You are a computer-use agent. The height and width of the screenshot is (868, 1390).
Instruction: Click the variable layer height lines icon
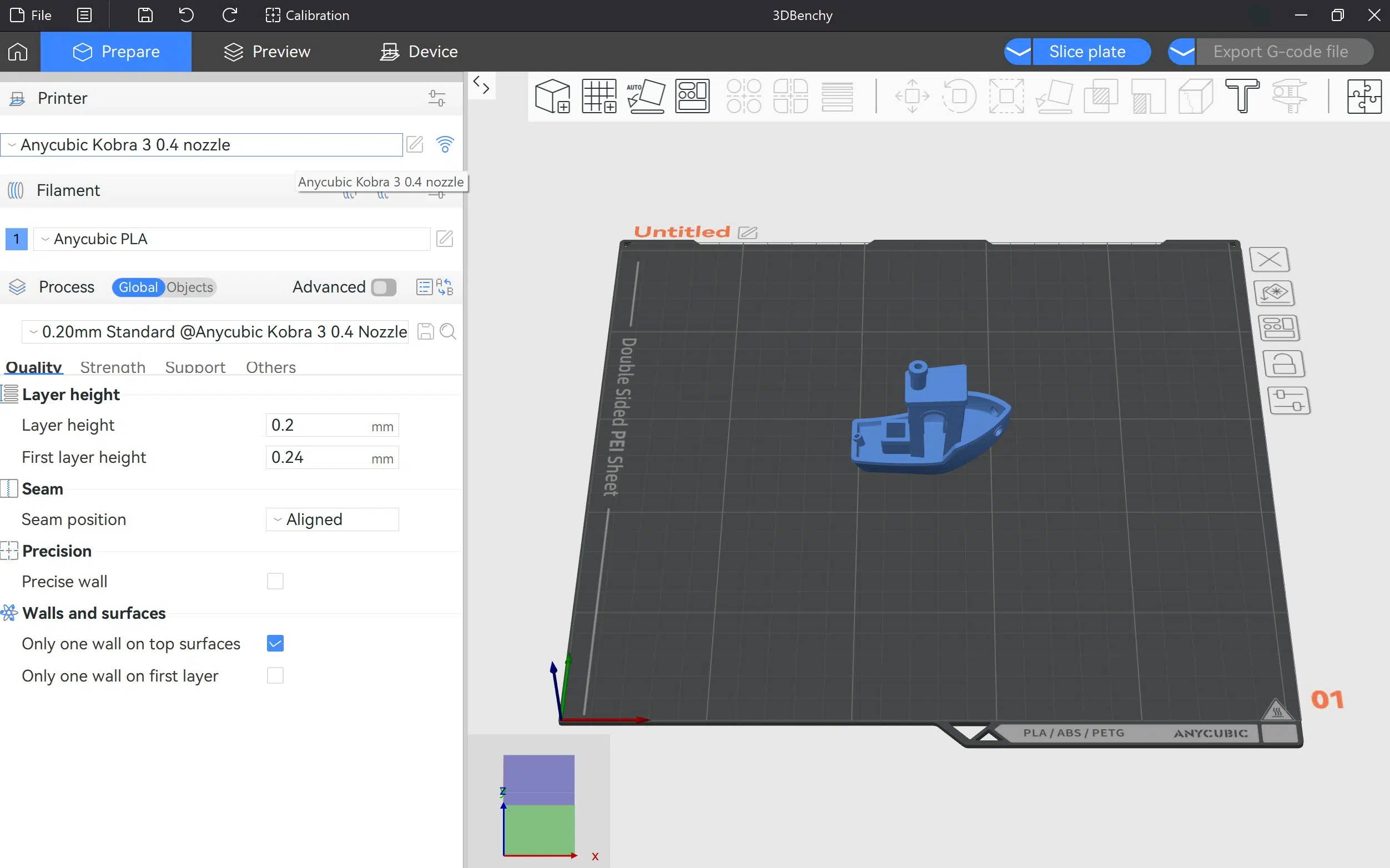point(837,96)
